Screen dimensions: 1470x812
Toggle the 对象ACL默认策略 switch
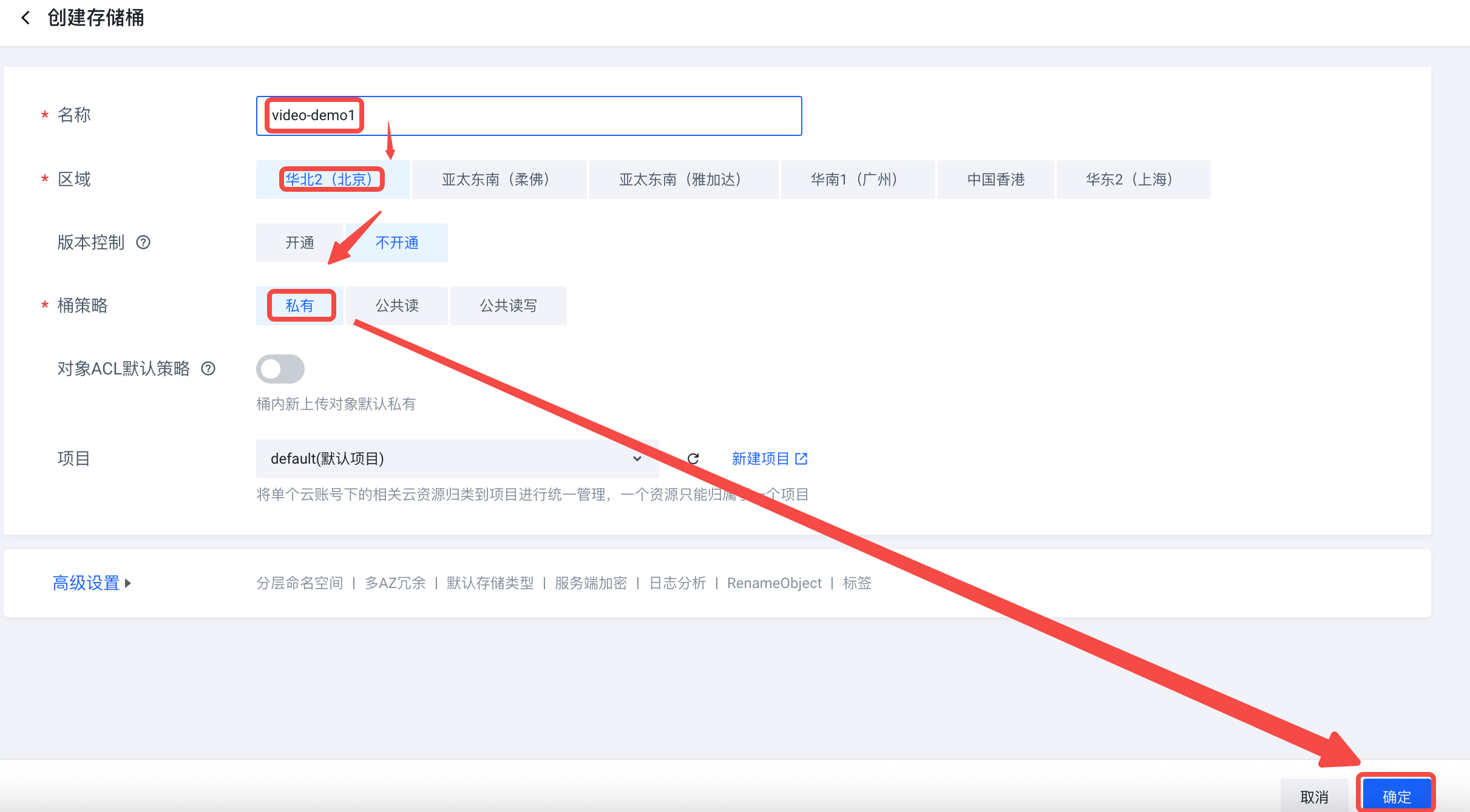coord(280,369)
